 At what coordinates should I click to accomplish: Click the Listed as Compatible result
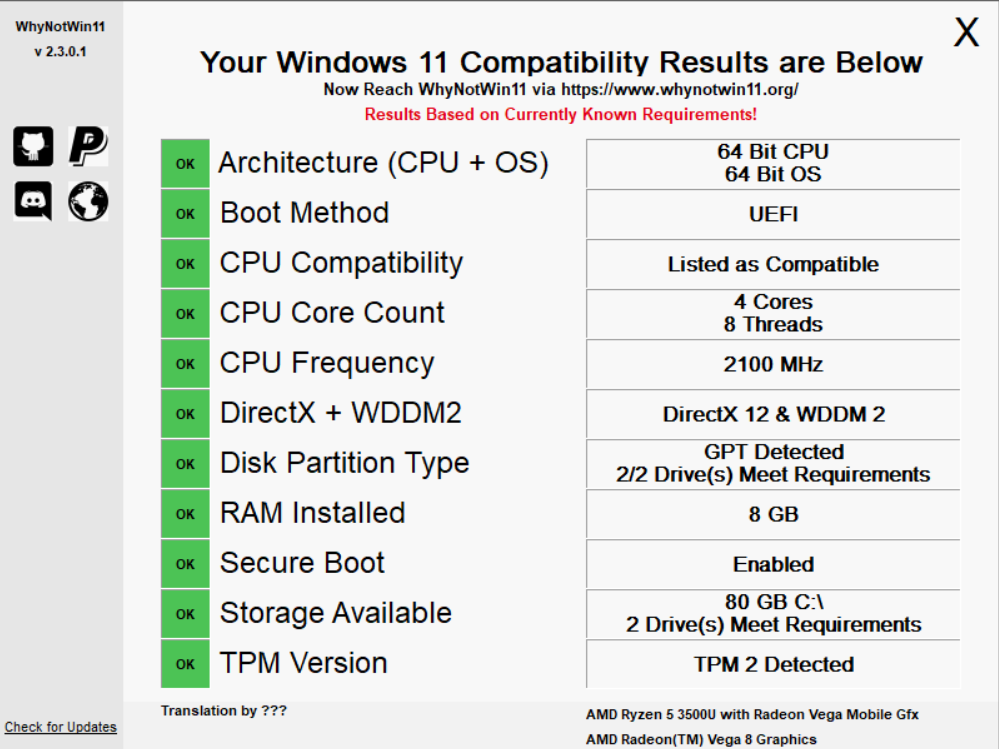(773, 264)
